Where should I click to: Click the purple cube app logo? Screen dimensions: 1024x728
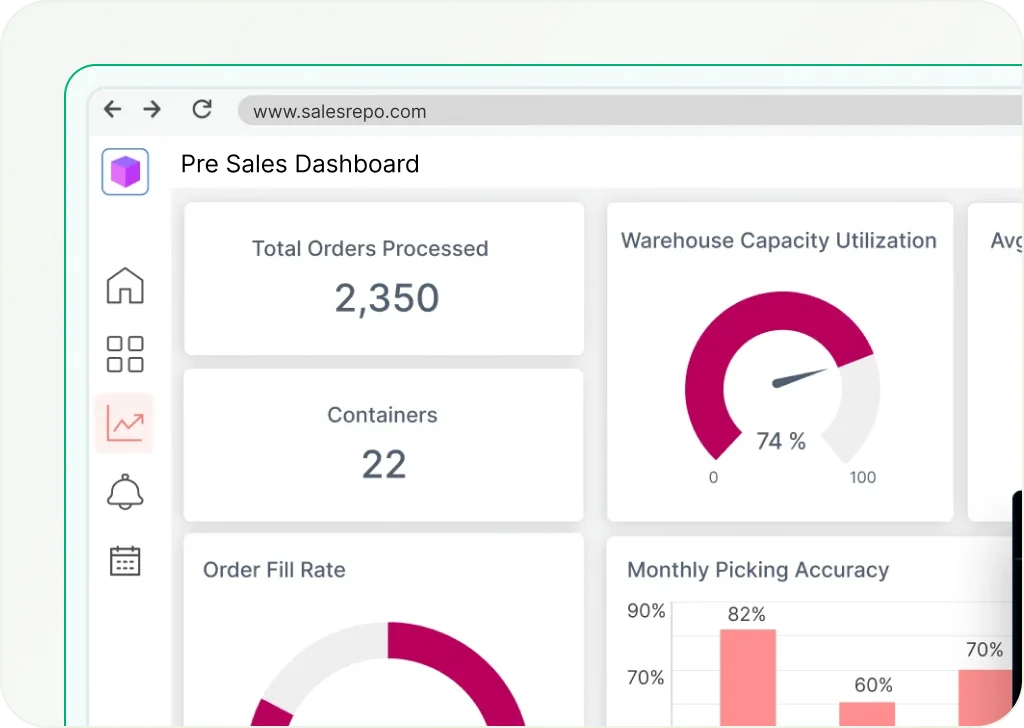125,172
